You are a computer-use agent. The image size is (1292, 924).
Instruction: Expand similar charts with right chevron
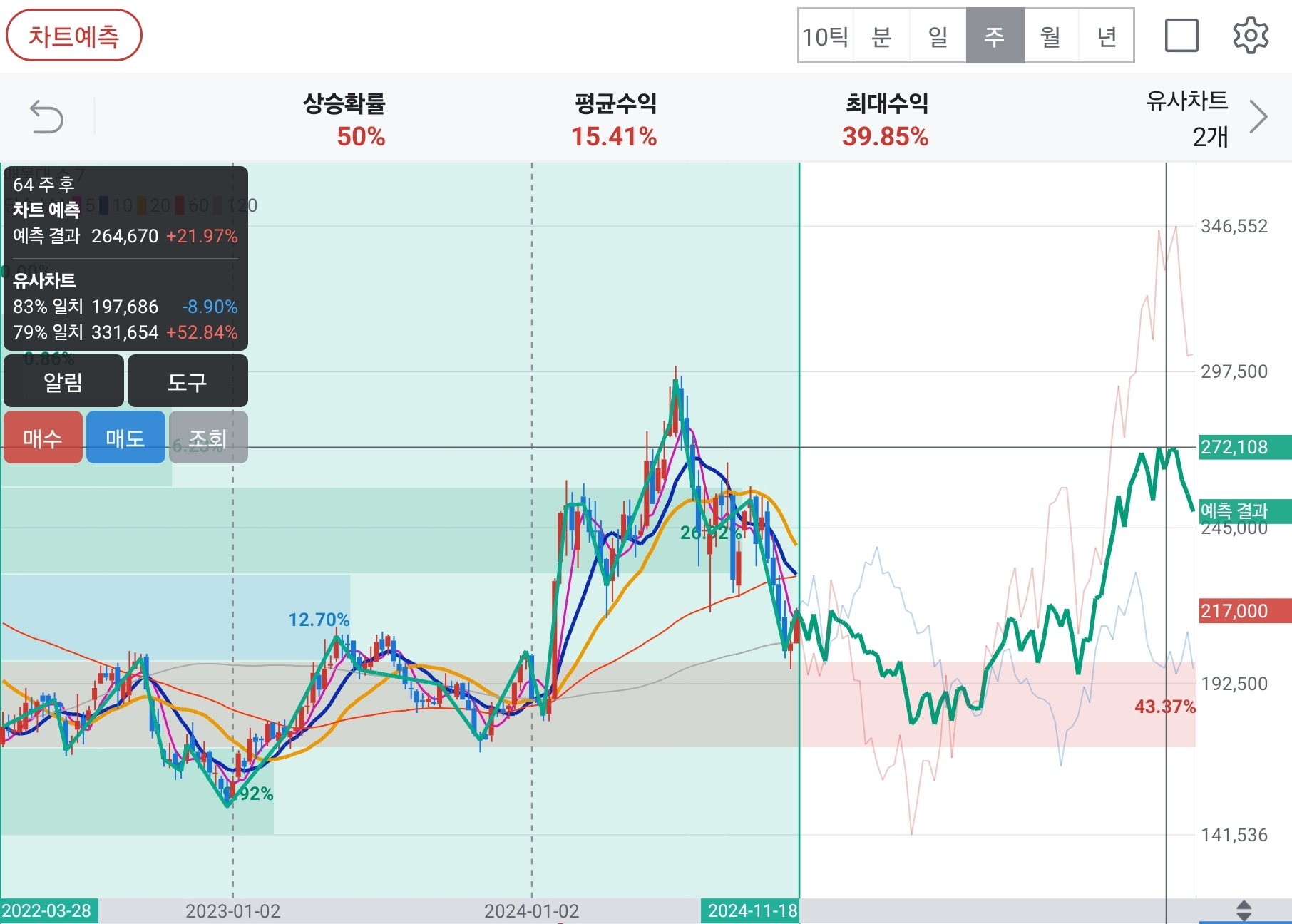click(x=1258, y=117)
